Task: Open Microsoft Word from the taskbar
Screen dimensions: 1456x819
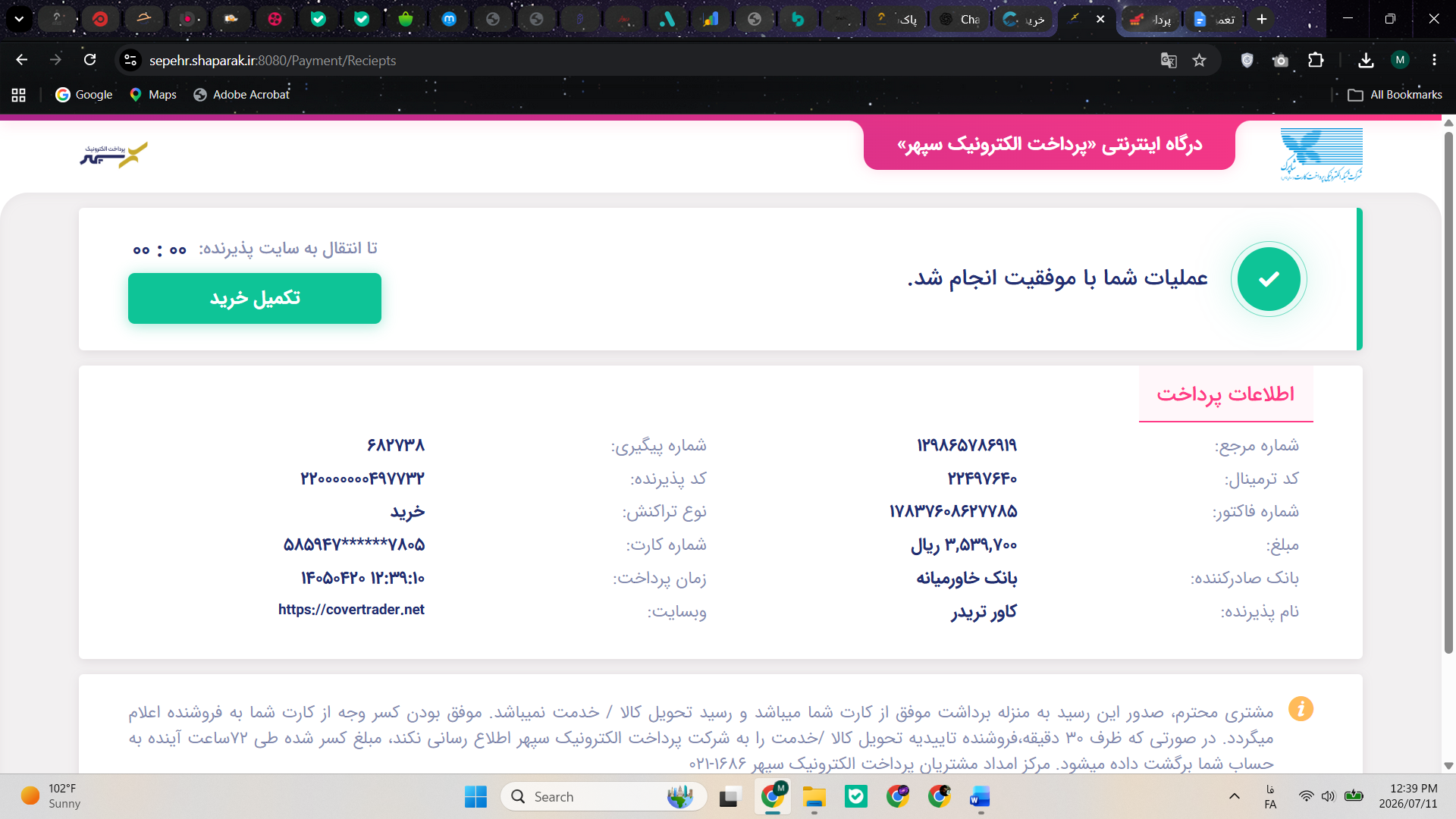Action: coord(980,797)
